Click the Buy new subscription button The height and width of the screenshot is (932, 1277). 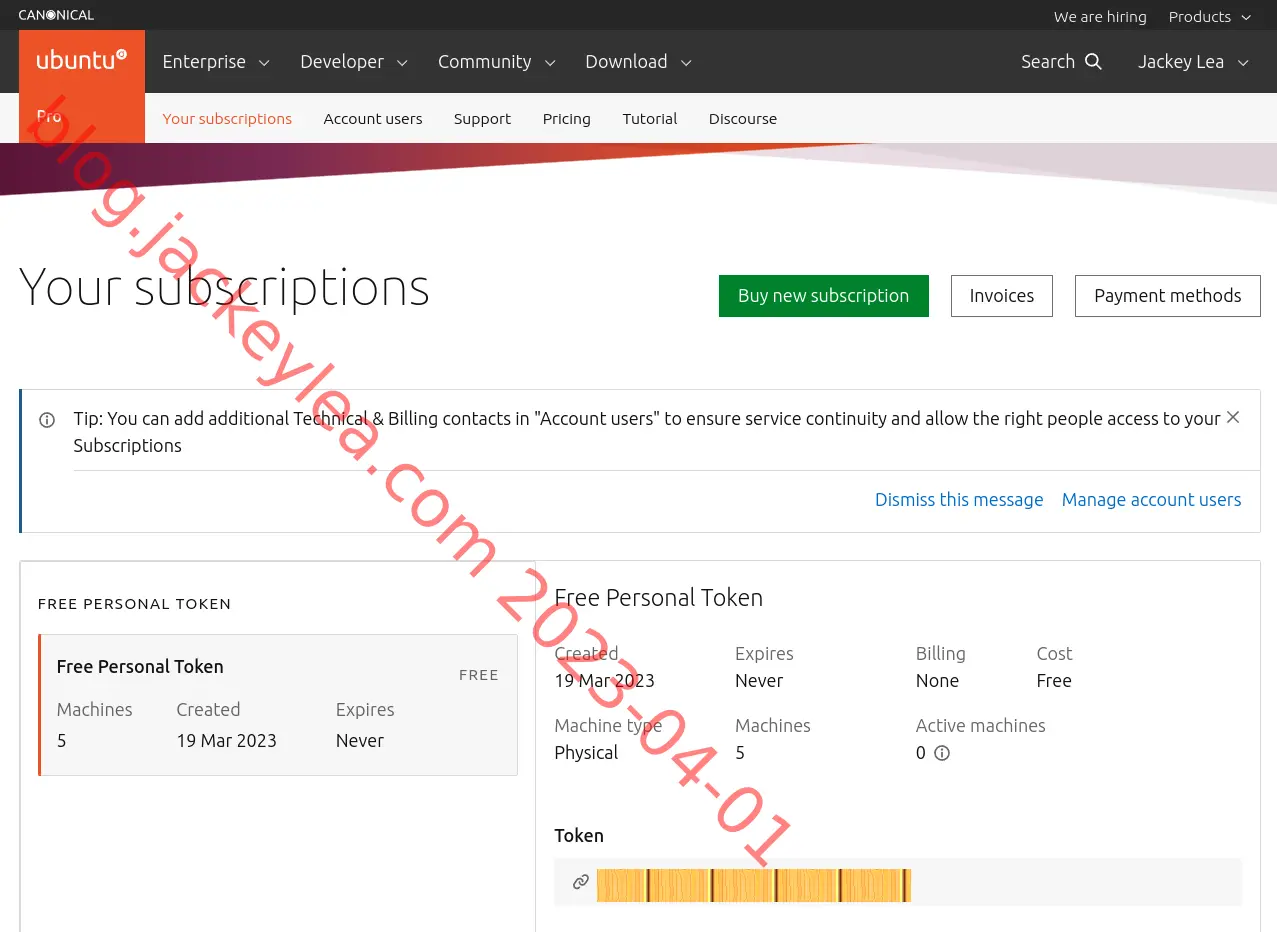pos(824,296)
